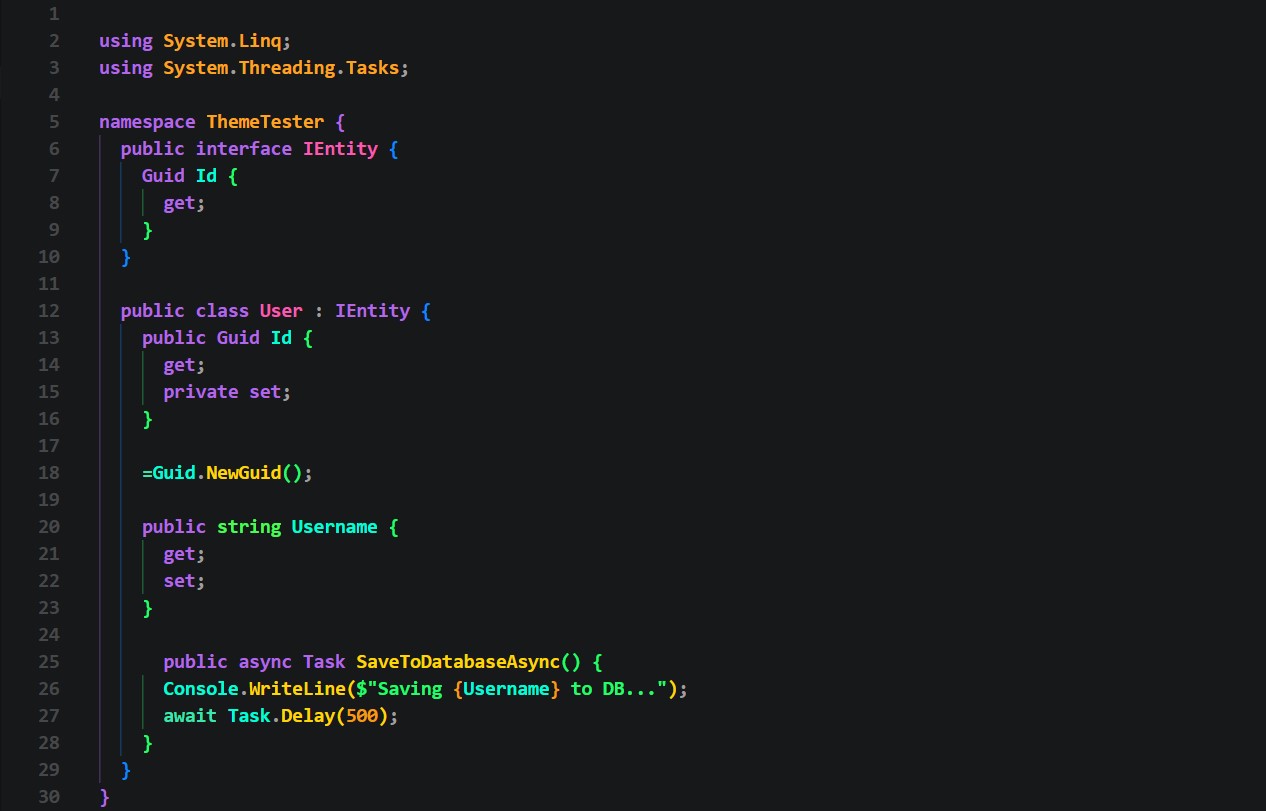The image size is (1266, 811).
Task: Select line number 30 in the gutter
Action: (48, 797)
